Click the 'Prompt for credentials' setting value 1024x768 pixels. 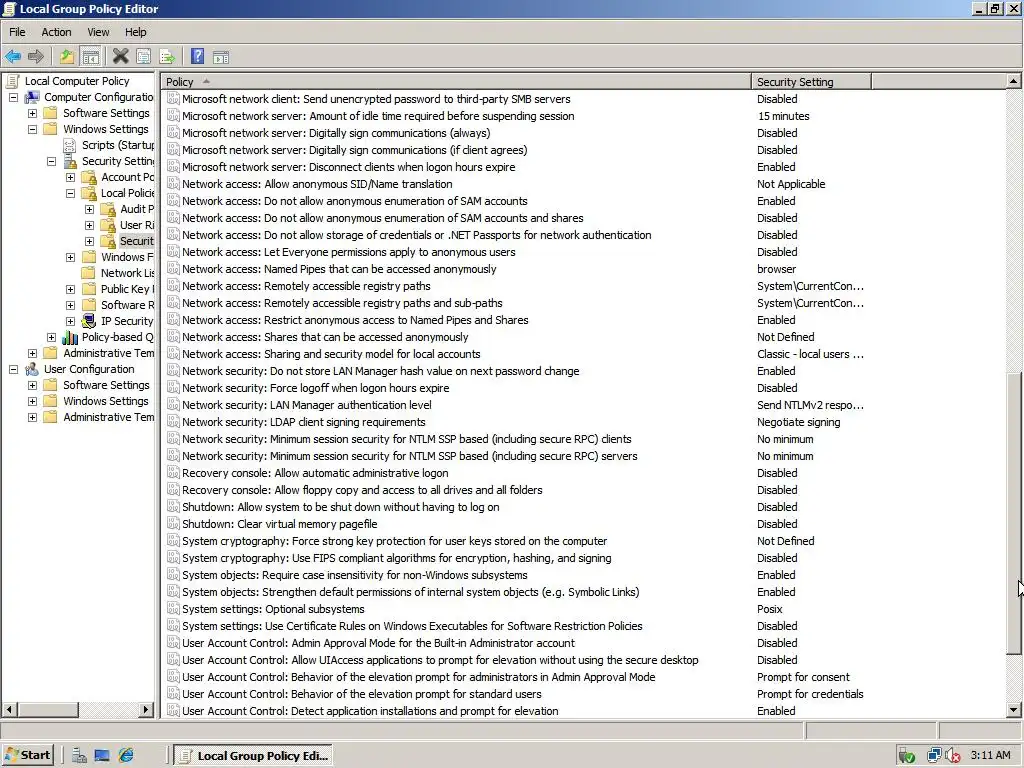point(810,694)
